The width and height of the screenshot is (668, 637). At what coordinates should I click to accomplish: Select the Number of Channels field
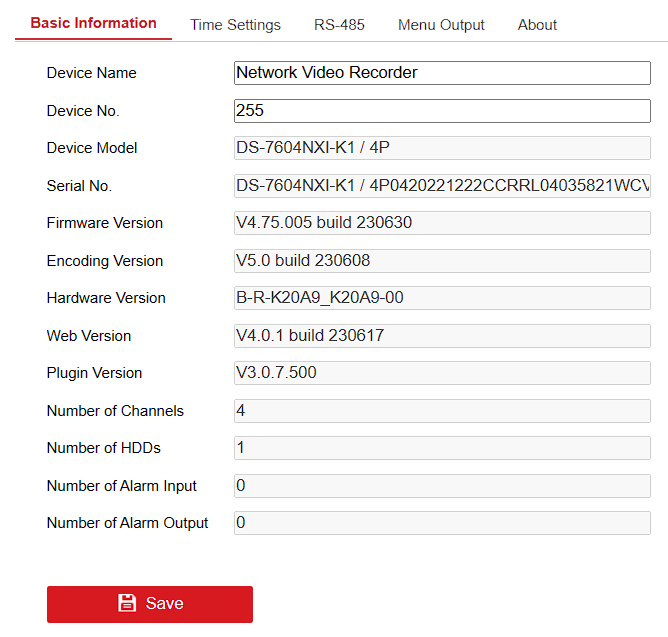[442, 411]
